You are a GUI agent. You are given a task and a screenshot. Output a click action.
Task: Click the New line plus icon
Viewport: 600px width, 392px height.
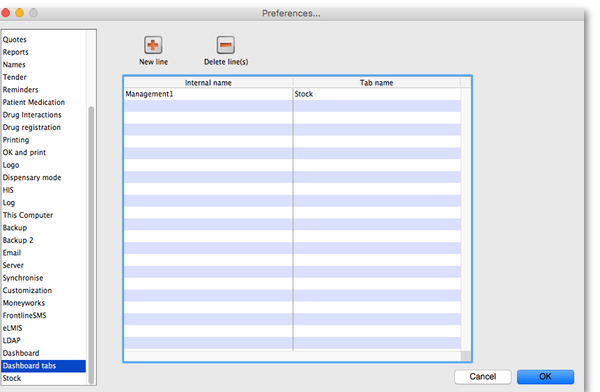tap(153, 45)
